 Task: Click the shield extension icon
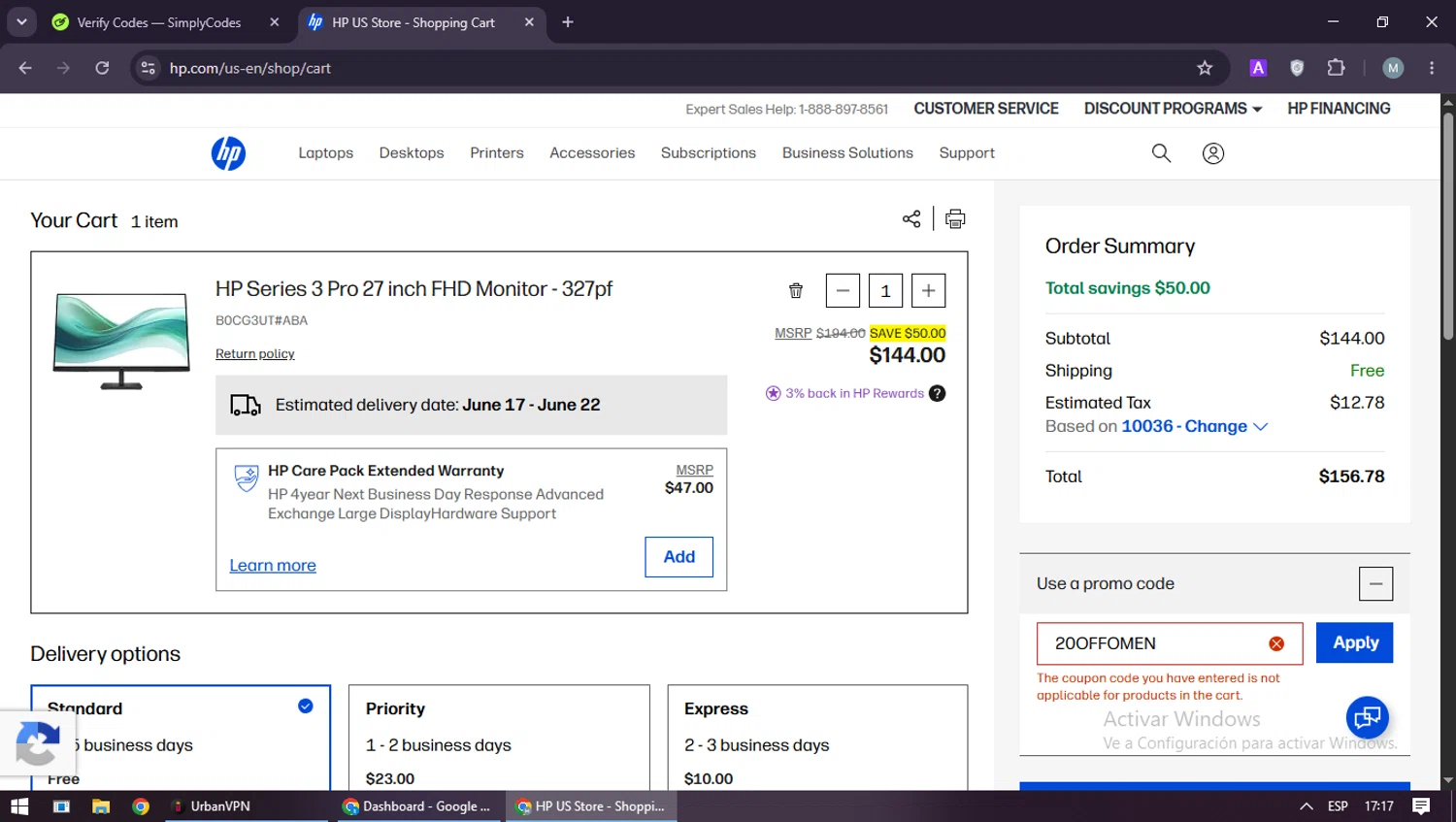[1297, 68]
